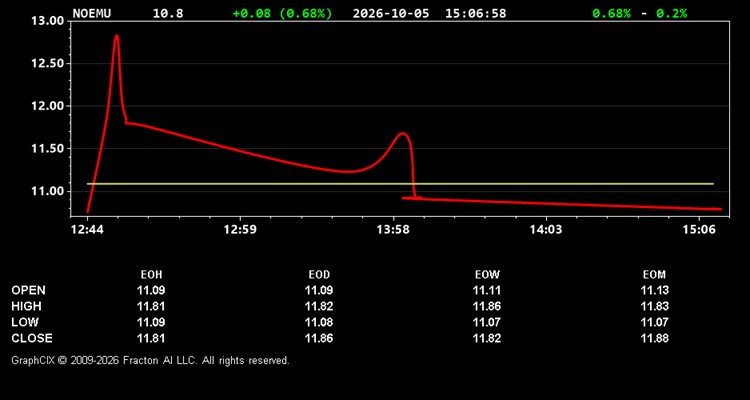Click the 12:44 time axis label
The width and height of the screenshot is (750, 400).
pyautogui.click(x=87, y=229)
